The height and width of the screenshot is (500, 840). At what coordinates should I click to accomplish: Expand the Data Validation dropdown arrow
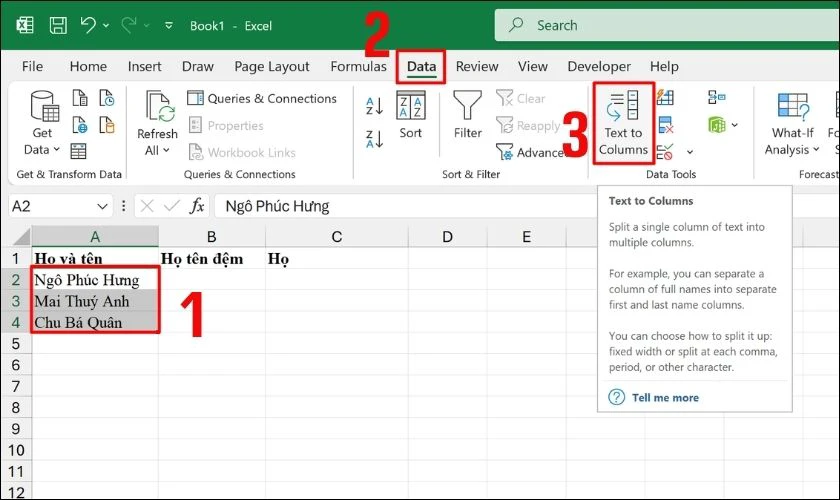pyautogui.click(x=690, y=152)
